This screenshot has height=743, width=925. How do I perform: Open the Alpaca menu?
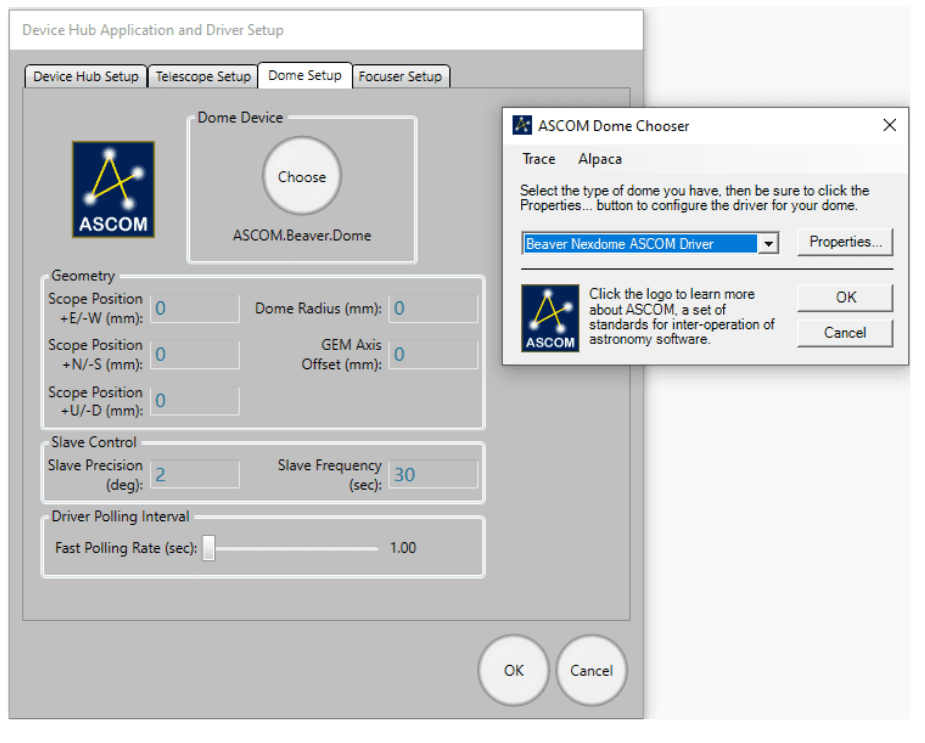600,159
